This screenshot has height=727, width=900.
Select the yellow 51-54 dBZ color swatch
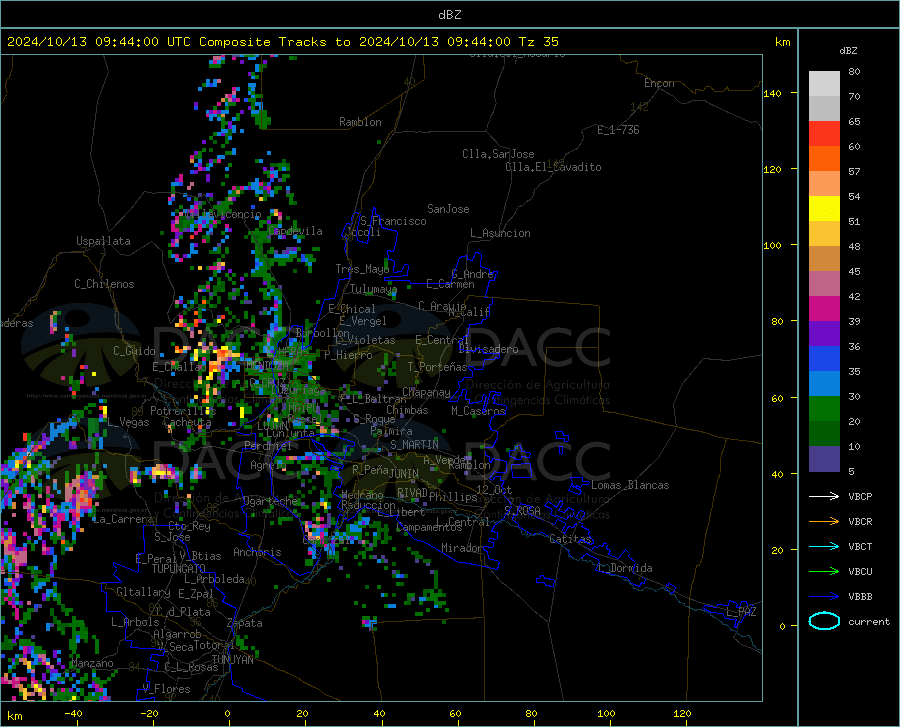click(x=824, y=209)
